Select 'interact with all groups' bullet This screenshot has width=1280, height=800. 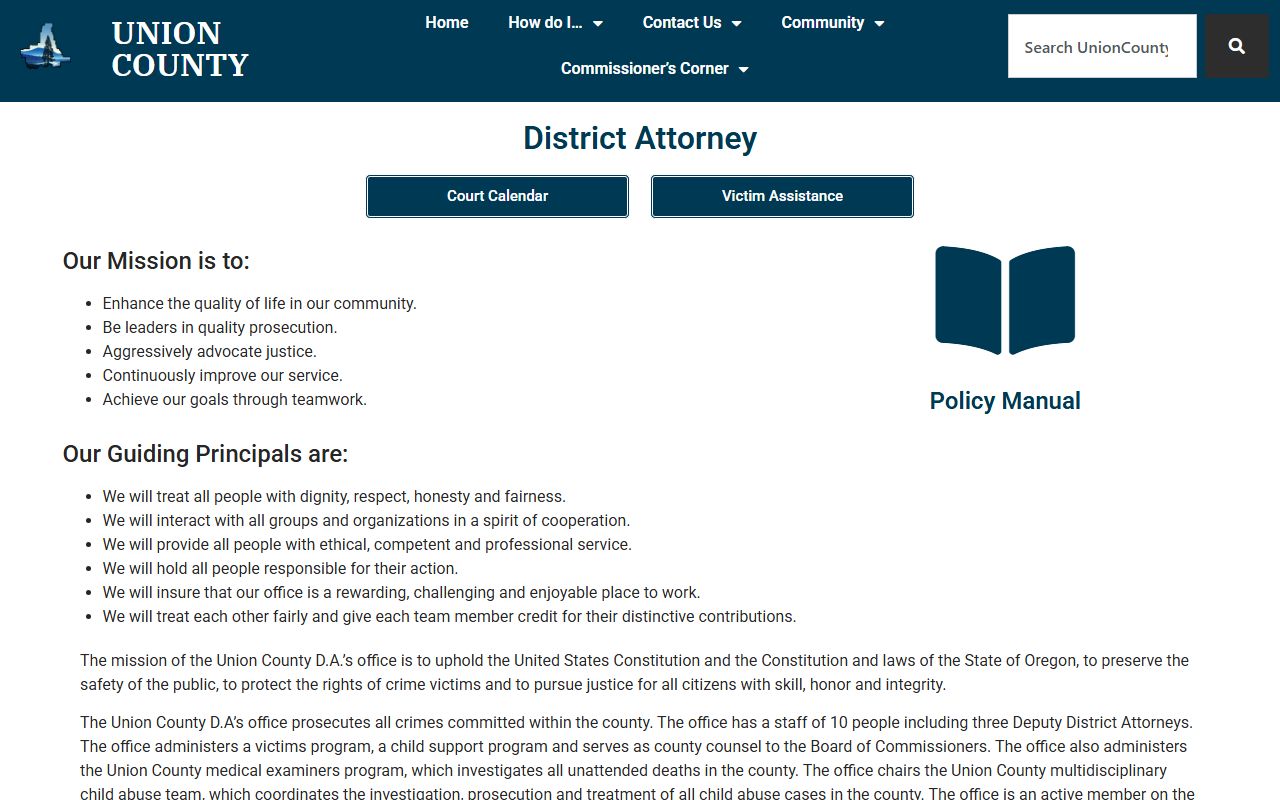(x=366, y=520)
